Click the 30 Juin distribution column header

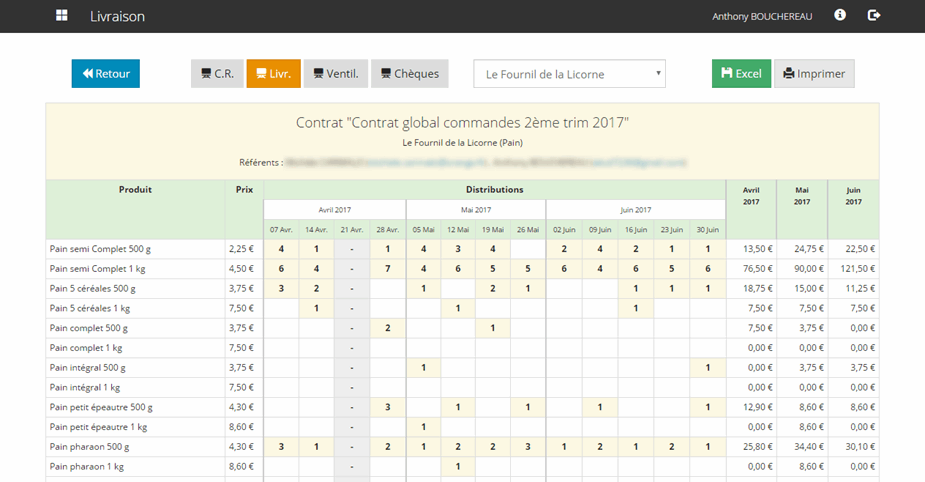click(x=707, y=229)
